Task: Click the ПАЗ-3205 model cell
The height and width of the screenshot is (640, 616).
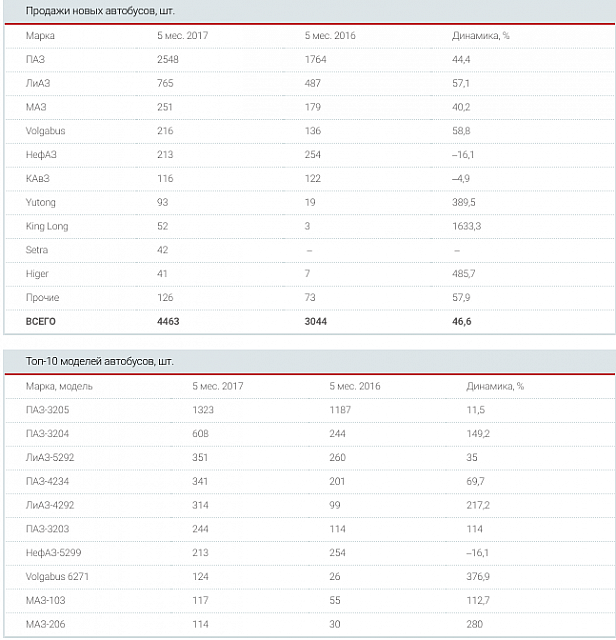Action: (49, 410)
